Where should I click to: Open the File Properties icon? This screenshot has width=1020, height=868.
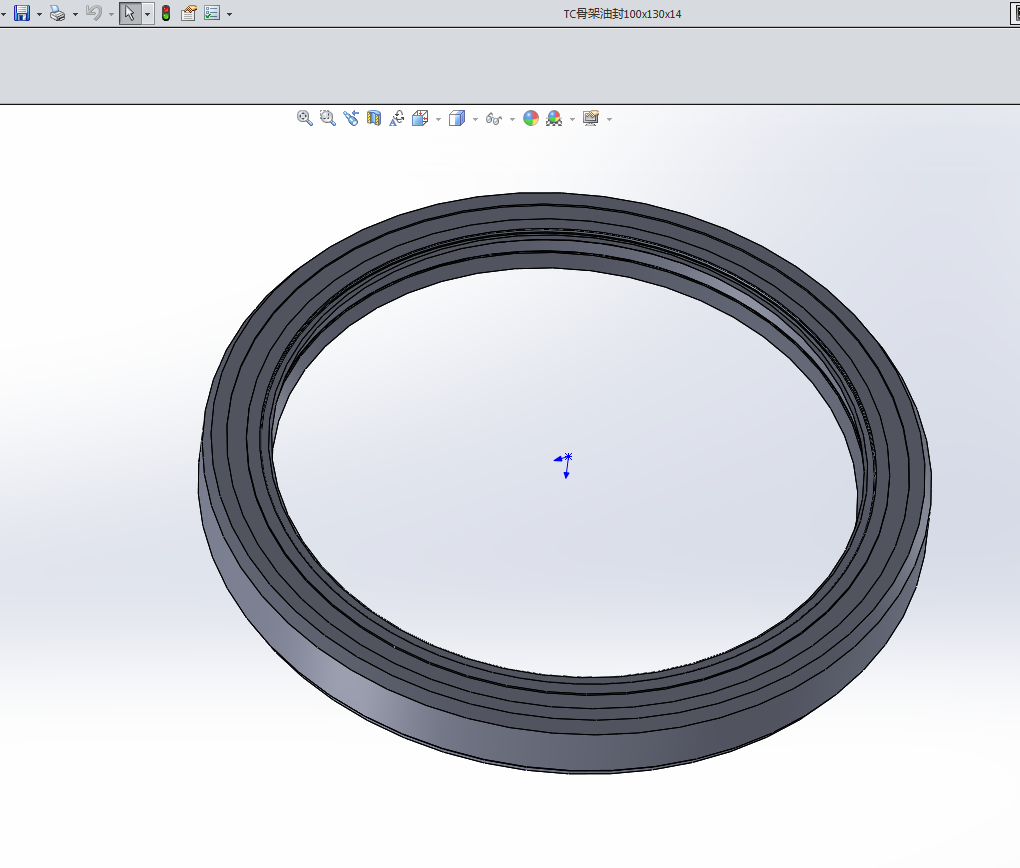(x=189, y=13)
